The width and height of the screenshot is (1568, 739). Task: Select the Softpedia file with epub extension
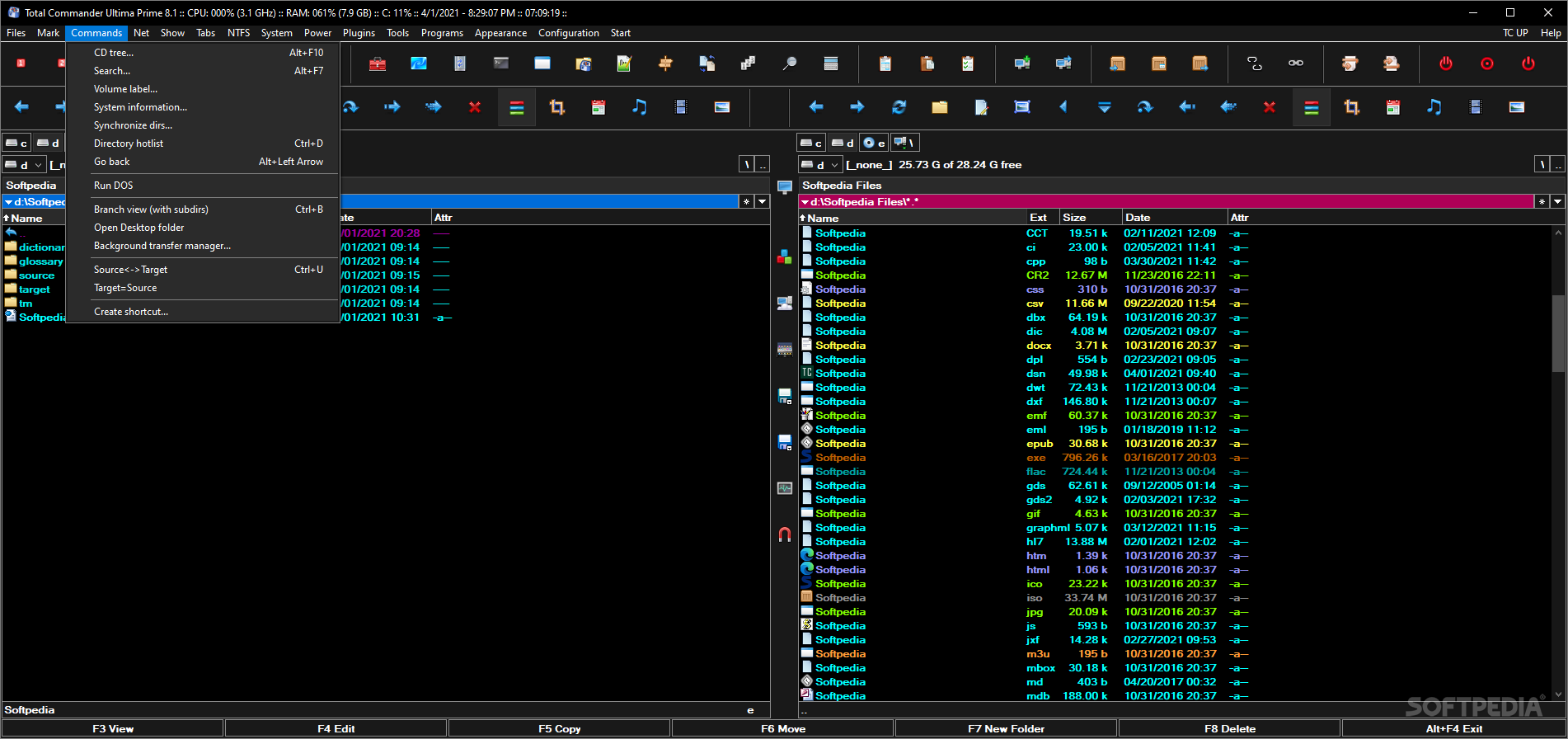1025,444
